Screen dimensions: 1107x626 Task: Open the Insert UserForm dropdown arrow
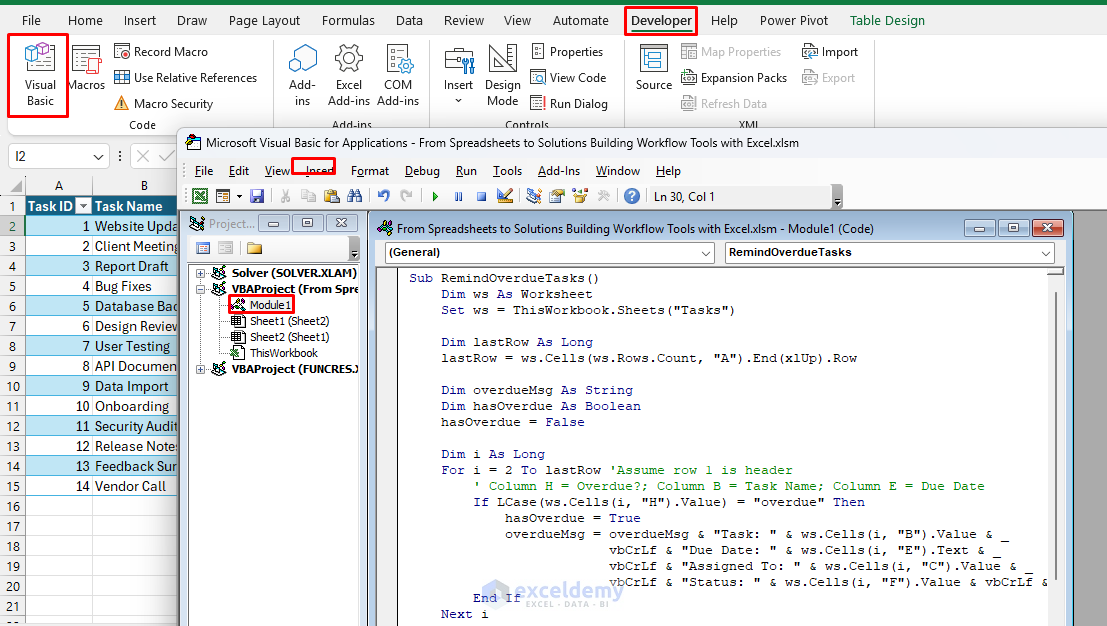[x=239, y=196]
